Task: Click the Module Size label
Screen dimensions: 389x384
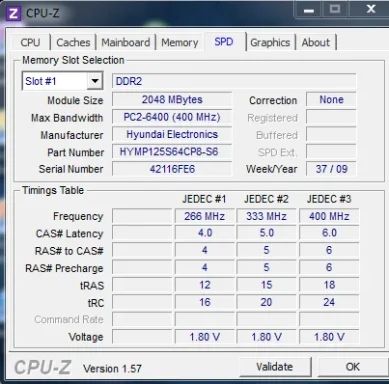Action: click(x=75, y=100)
